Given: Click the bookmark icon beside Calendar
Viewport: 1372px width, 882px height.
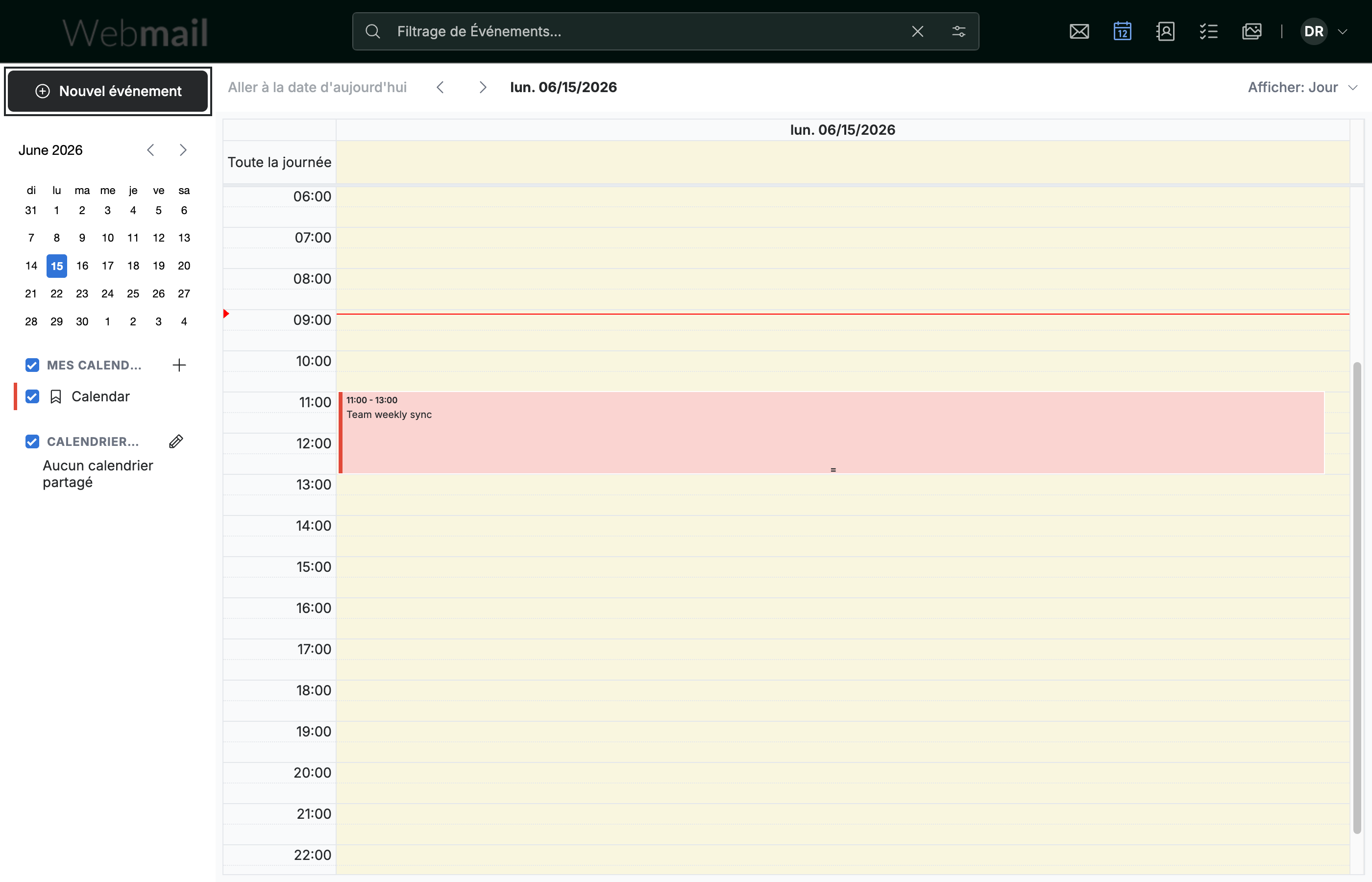Looking at the screenshot, I should 55,396.
